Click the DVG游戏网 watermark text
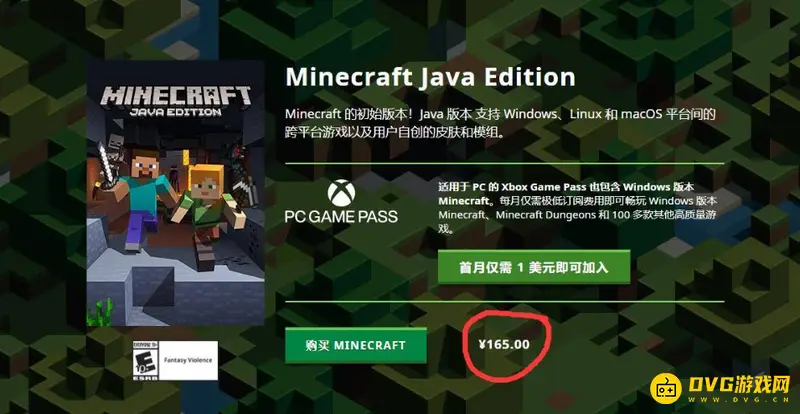 coord(740,383)
